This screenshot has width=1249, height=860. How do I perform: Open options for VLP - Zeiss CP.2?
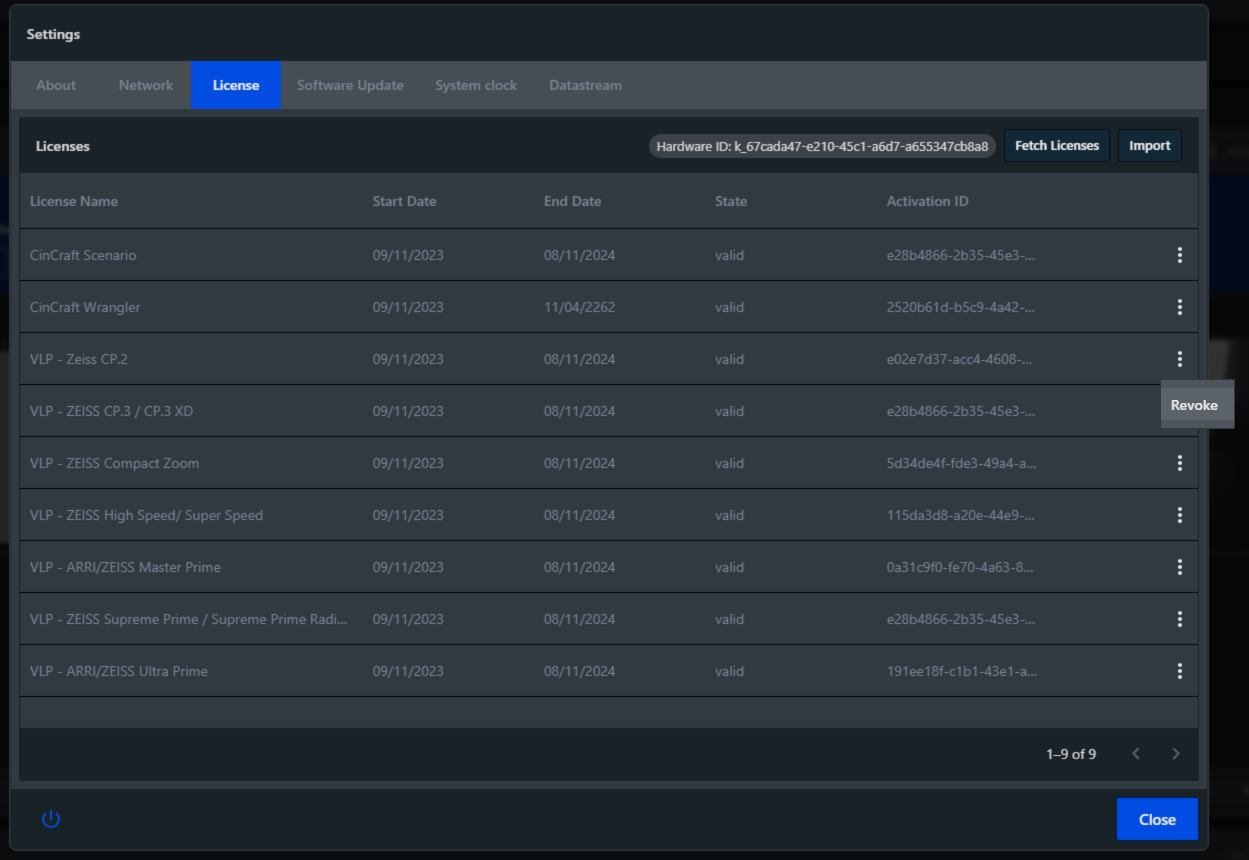pyautogui.click(x=1179, y=359)
